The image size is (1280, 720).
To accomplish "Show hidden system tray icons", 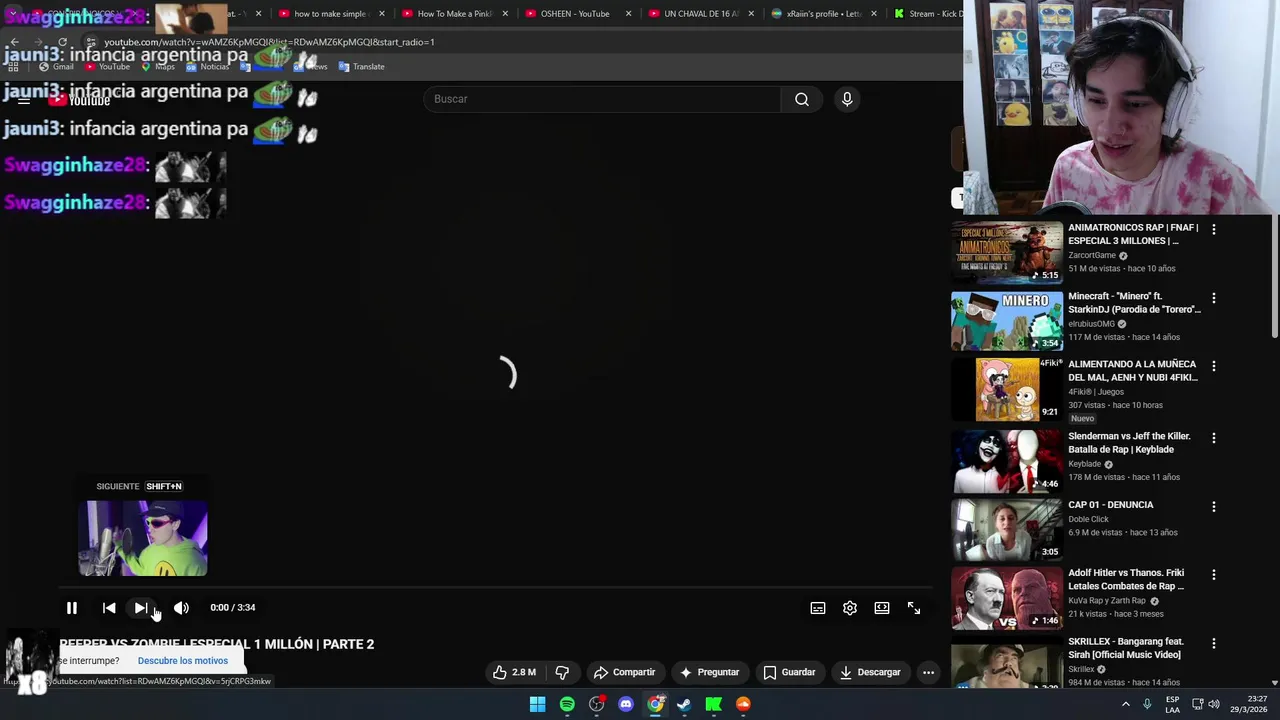I will coord(1125,704).
